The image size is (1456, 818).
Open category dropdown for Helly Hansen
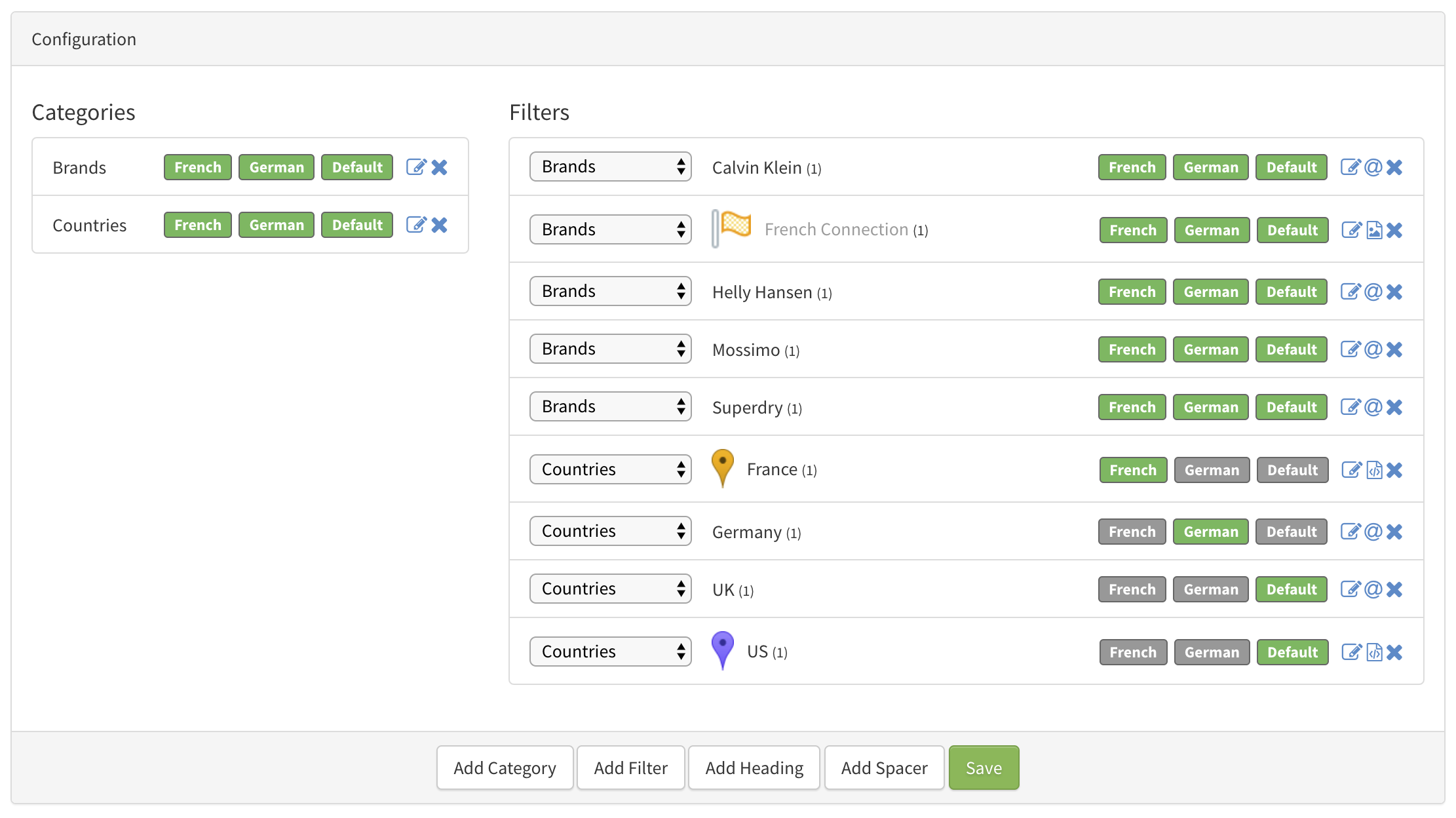611,291
